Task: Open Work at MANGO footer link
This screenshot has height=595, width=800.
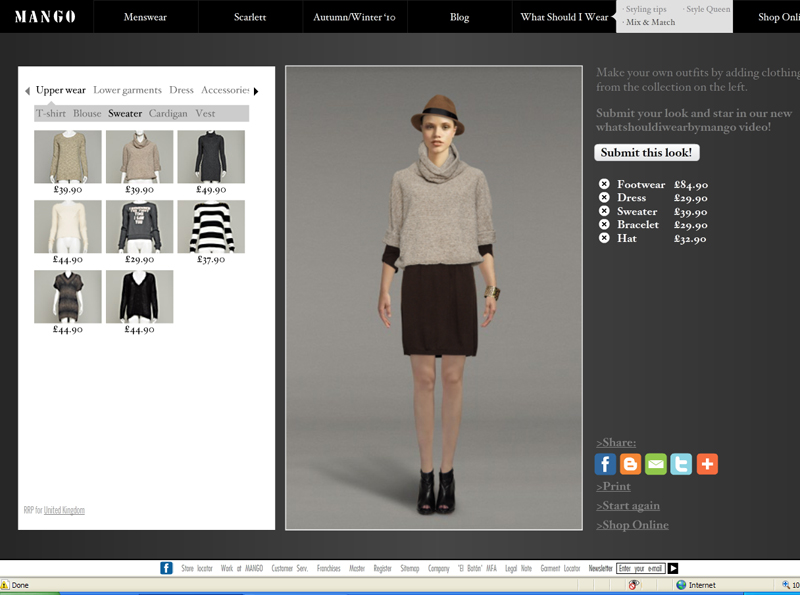Action: [242, 568]
